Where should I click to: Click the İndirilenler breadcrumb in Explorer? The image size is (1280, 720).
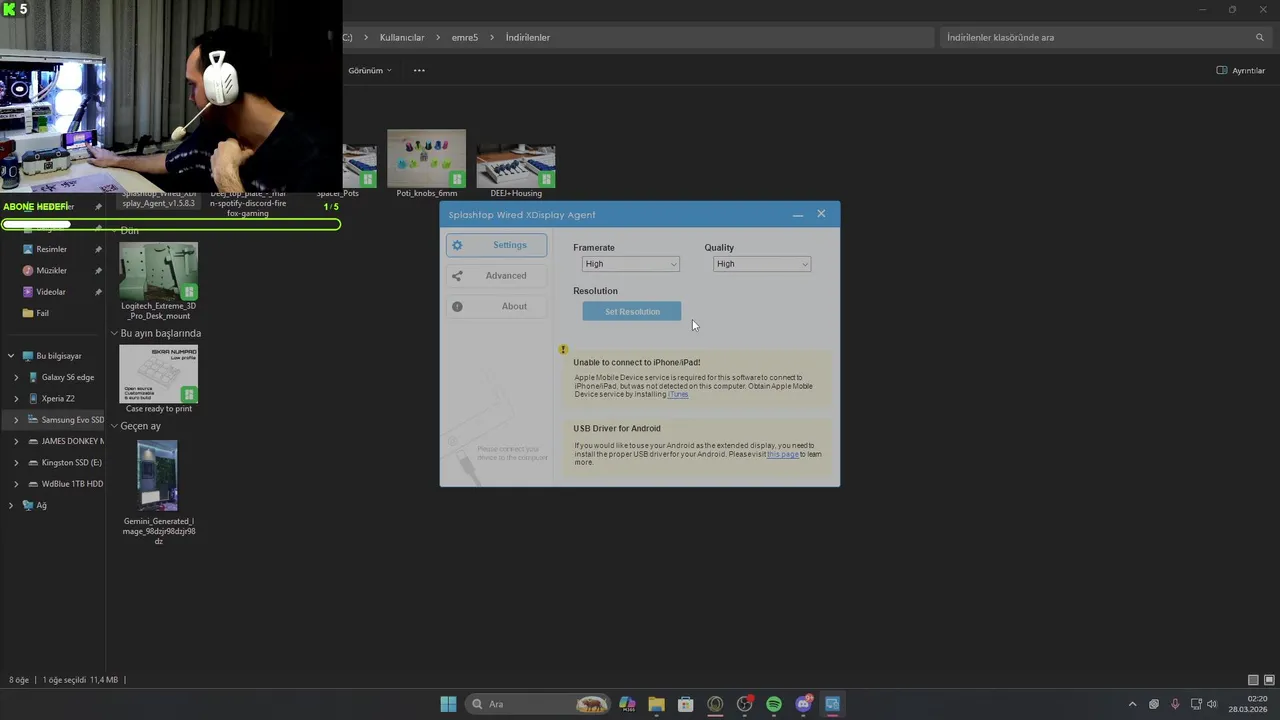pyautogui.click(x=528, y=37)
